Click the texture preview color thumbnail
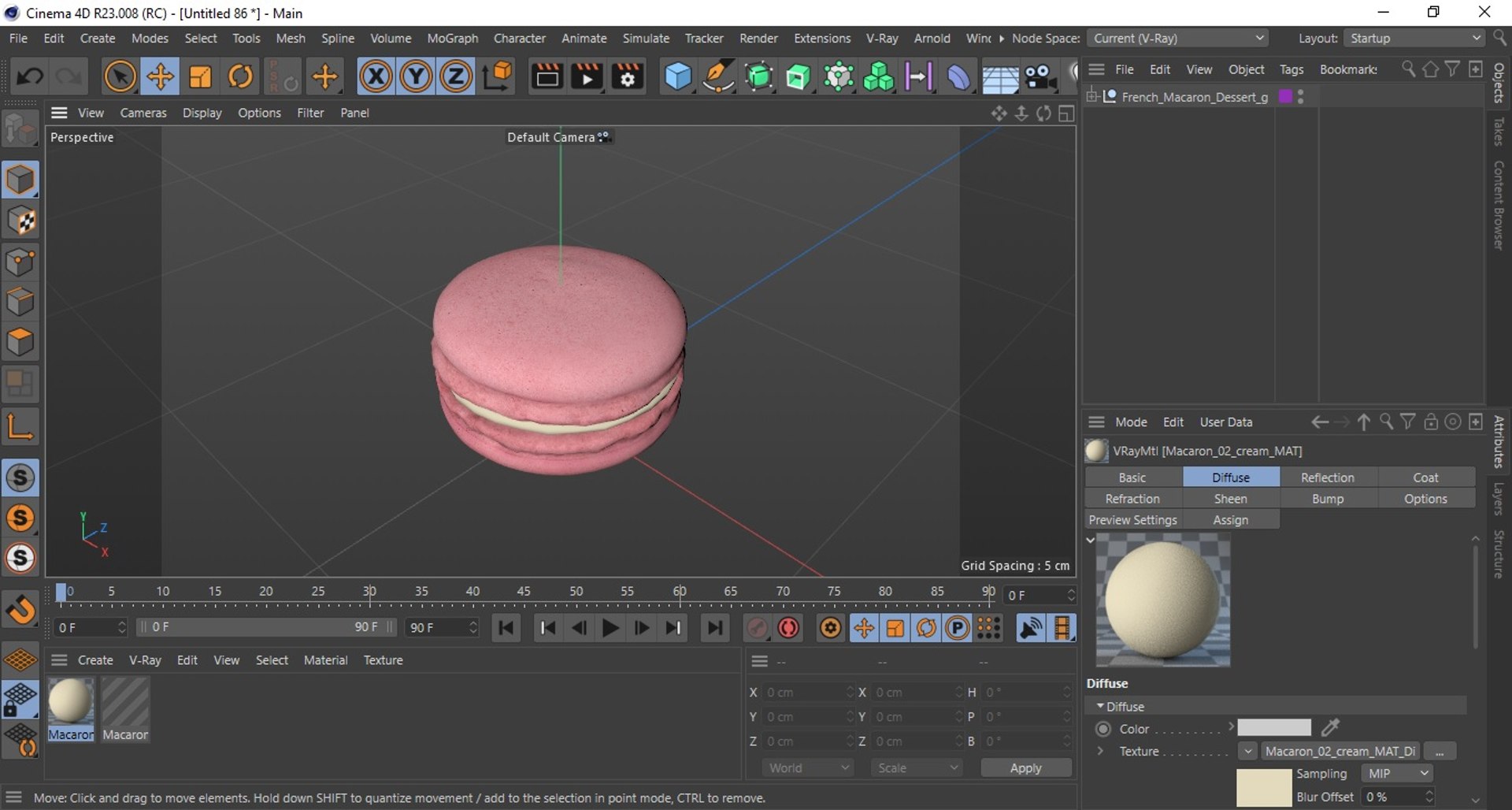The height and width of the screenshot is (810, 1512). point(1264,788)
